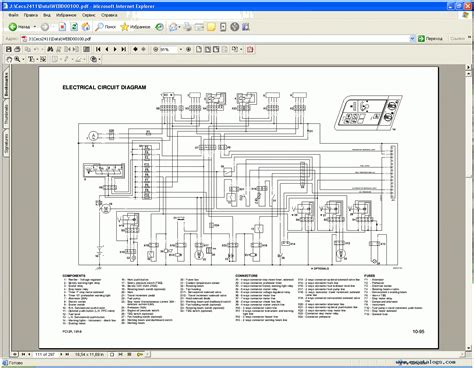Click the red Adobe icon at the Acrobat toolbar end
Screen dimensions: 474x368
point(250,49)
